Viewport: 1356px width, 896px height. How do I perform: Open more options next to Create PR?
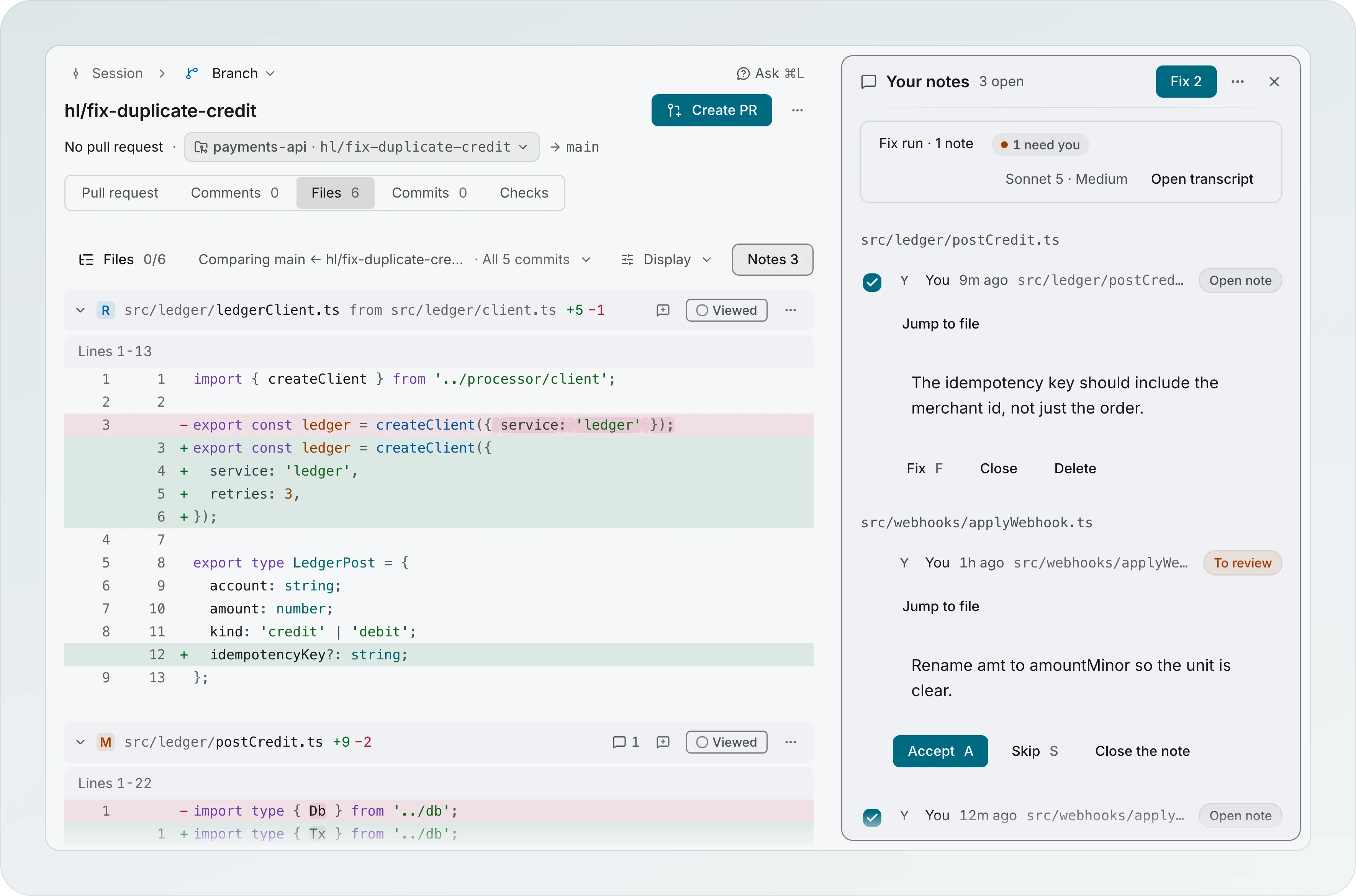point(797,110)
